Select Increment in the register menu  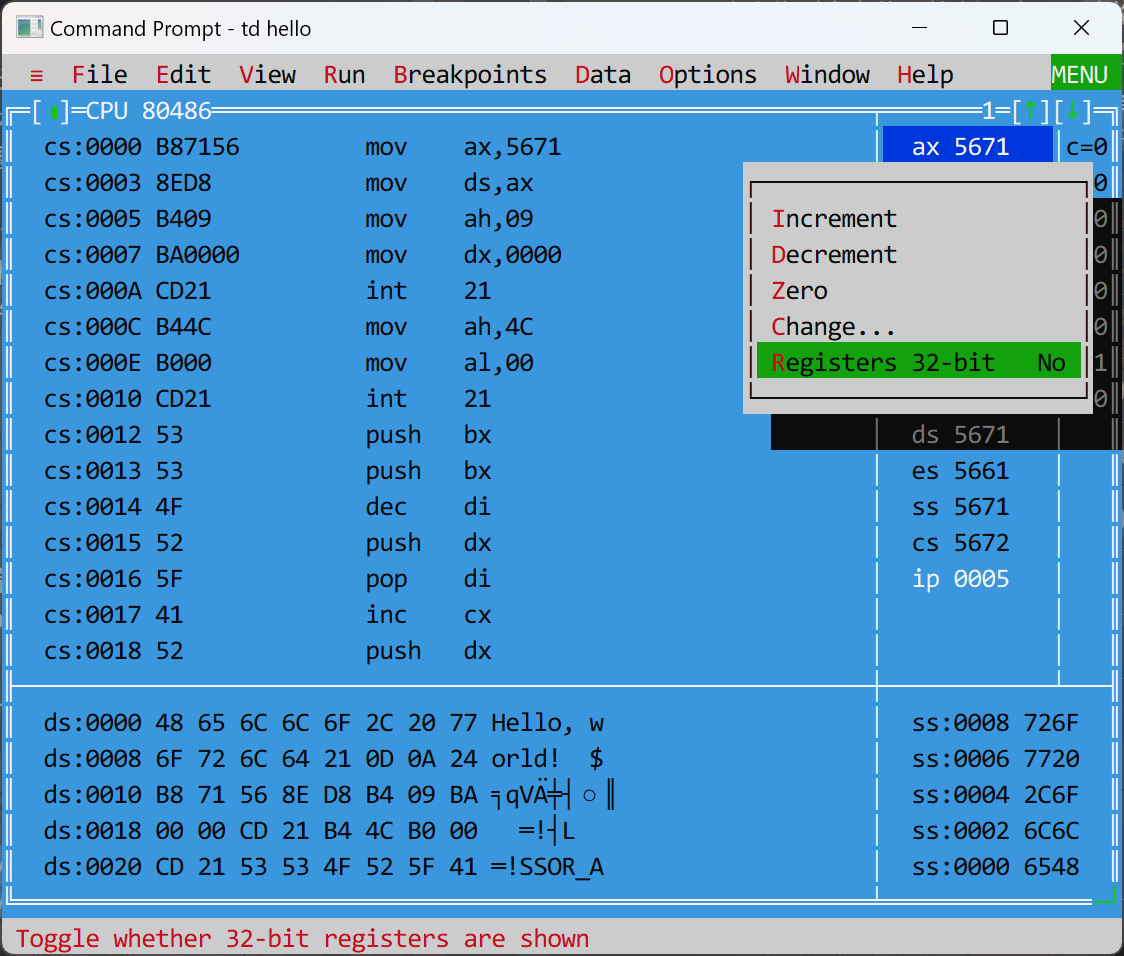point(834,219)
